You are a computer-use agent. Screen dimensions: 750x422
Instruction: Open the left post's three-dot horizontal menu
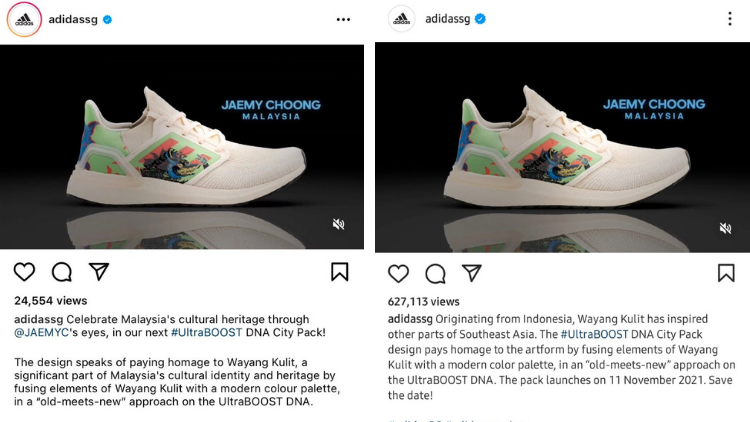click(343, 20)
